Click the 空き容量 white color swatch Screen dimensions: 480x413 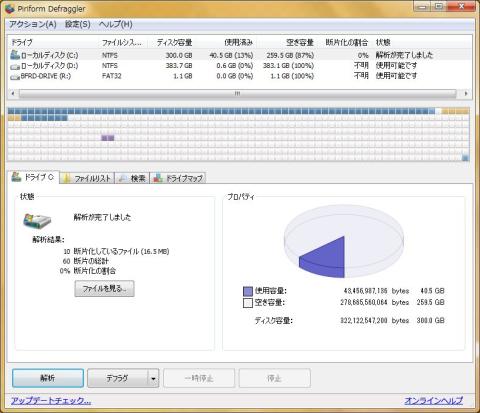pos(248,303)
